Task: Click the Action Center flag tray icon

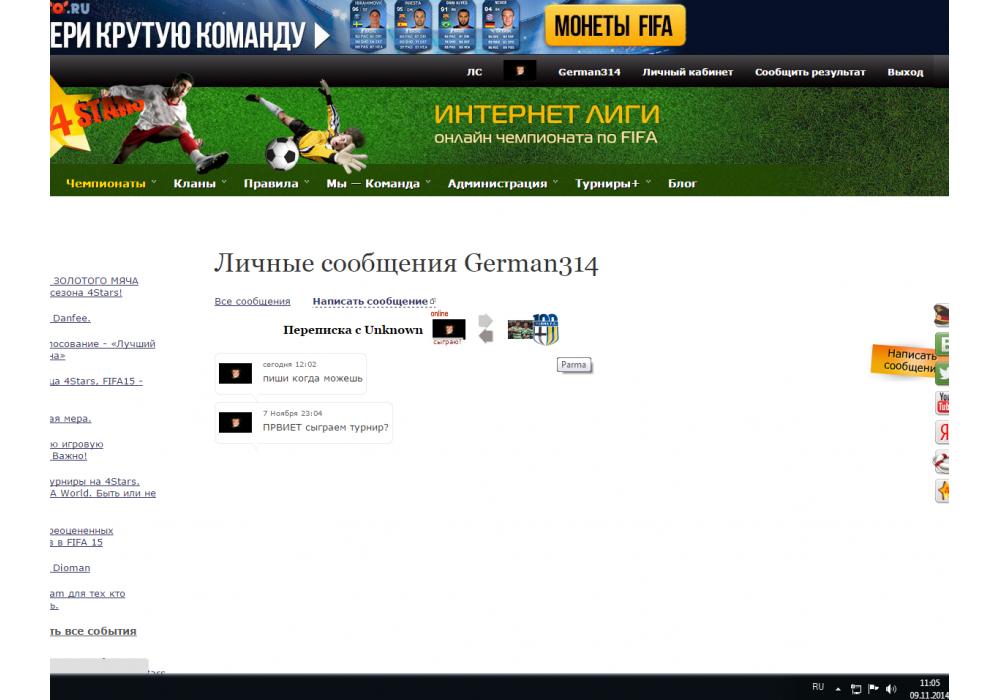Action: click(x=873, y=688)
